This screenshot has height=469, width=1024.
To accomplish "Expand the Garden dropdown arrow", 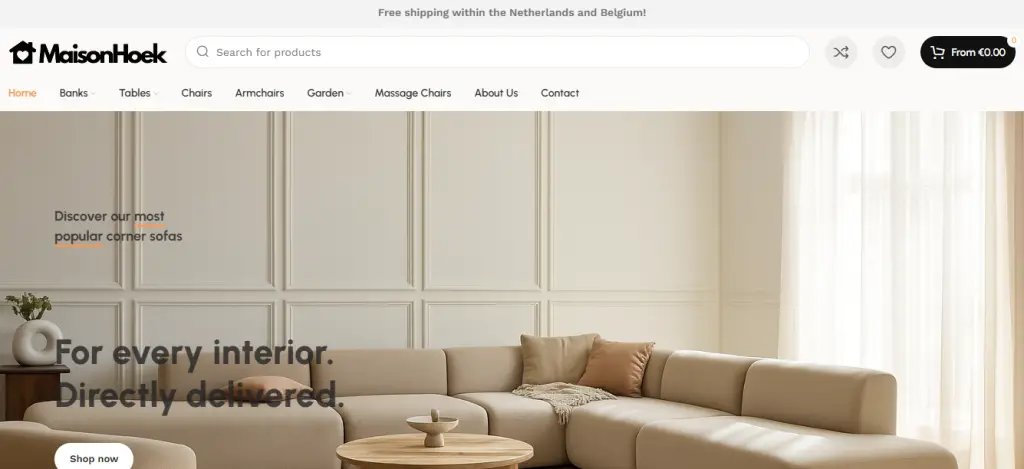I will click(x=349, y=93).
